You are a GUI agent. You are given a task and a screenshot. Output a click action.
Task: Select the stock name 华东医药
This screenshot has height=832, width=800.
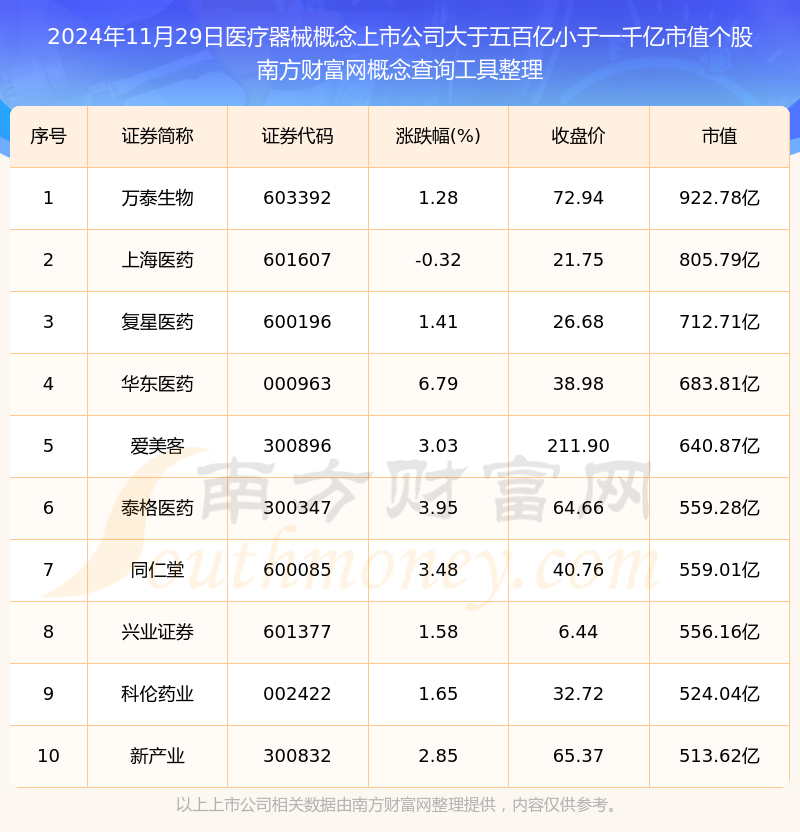tap(158, 384)
